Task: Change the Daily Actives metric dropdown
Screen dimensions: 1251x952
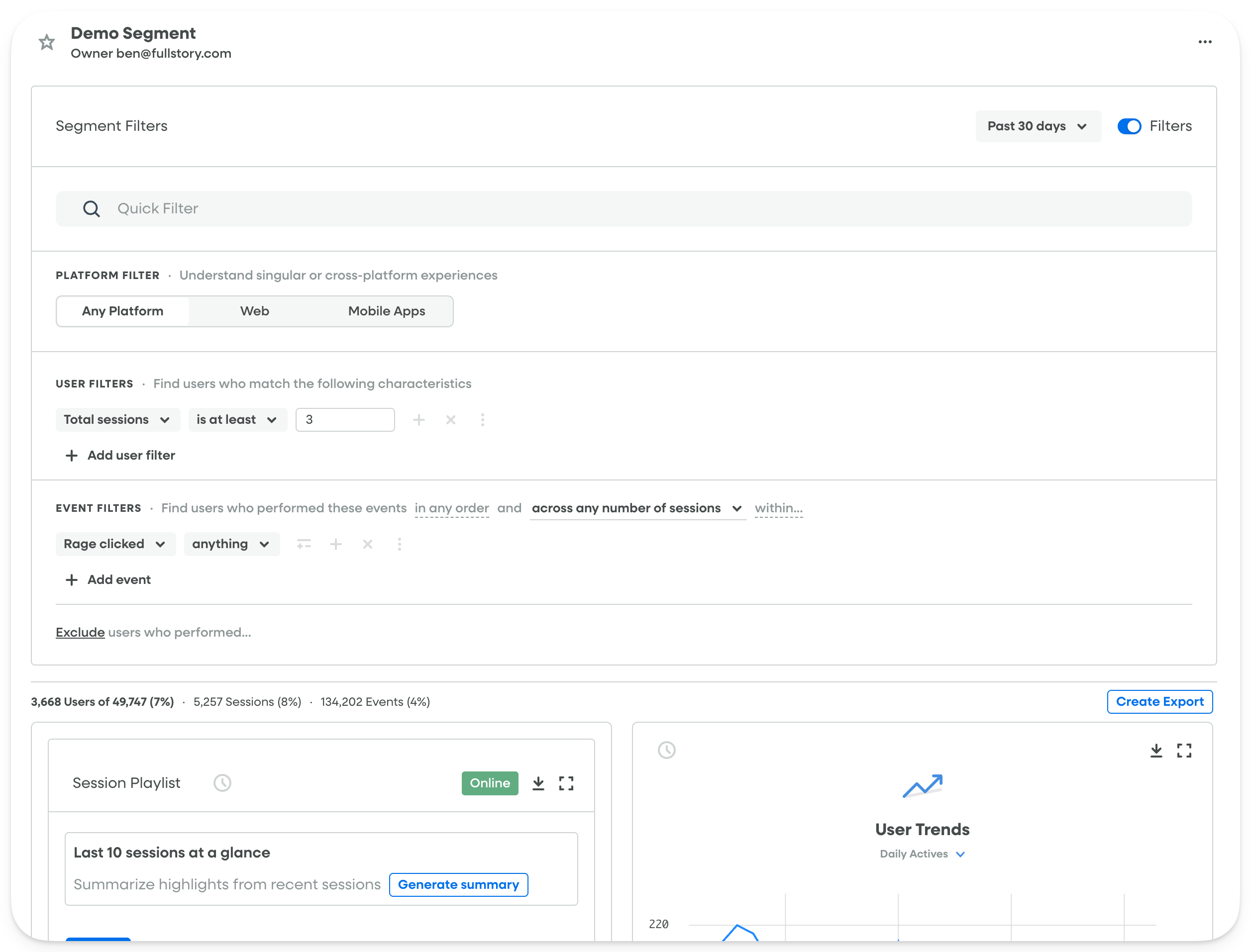Action: (922, 854)
